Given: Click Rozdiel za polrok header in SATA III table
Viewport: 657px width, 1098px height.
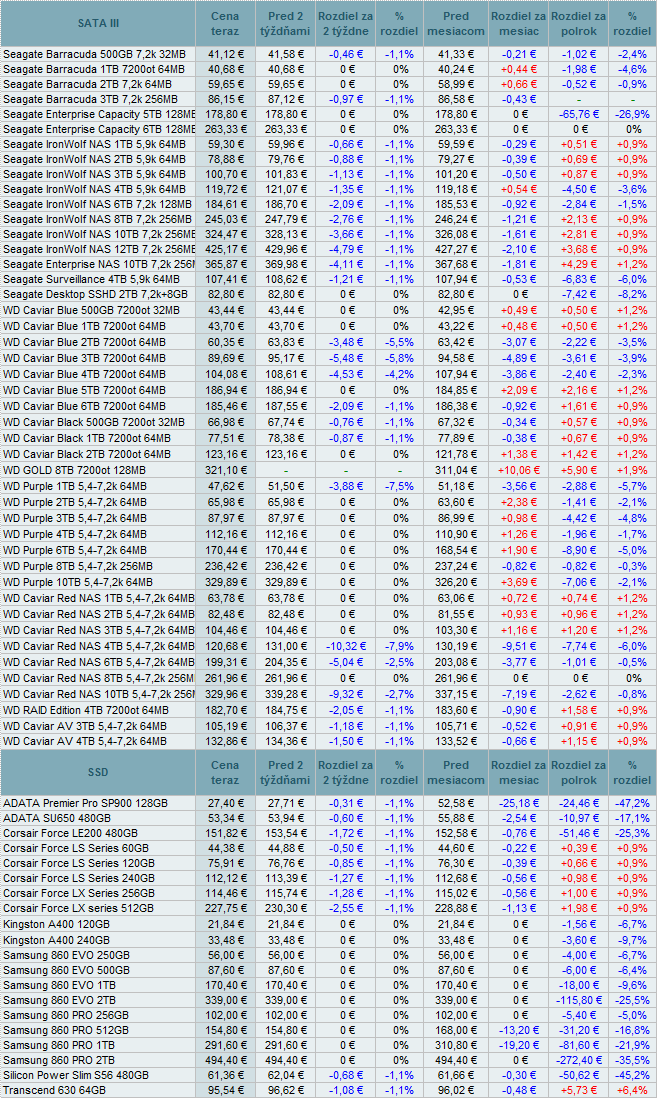Looking at the screenshot, I should [x=578, y=22].
